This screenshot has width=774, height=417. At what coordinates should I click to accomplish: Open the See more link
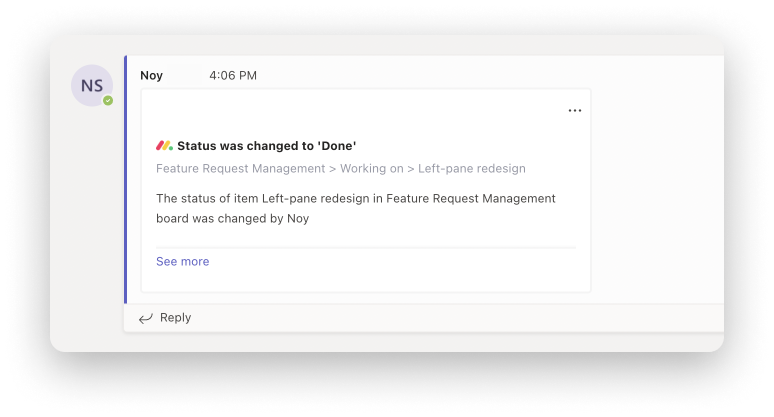[183, 262]
